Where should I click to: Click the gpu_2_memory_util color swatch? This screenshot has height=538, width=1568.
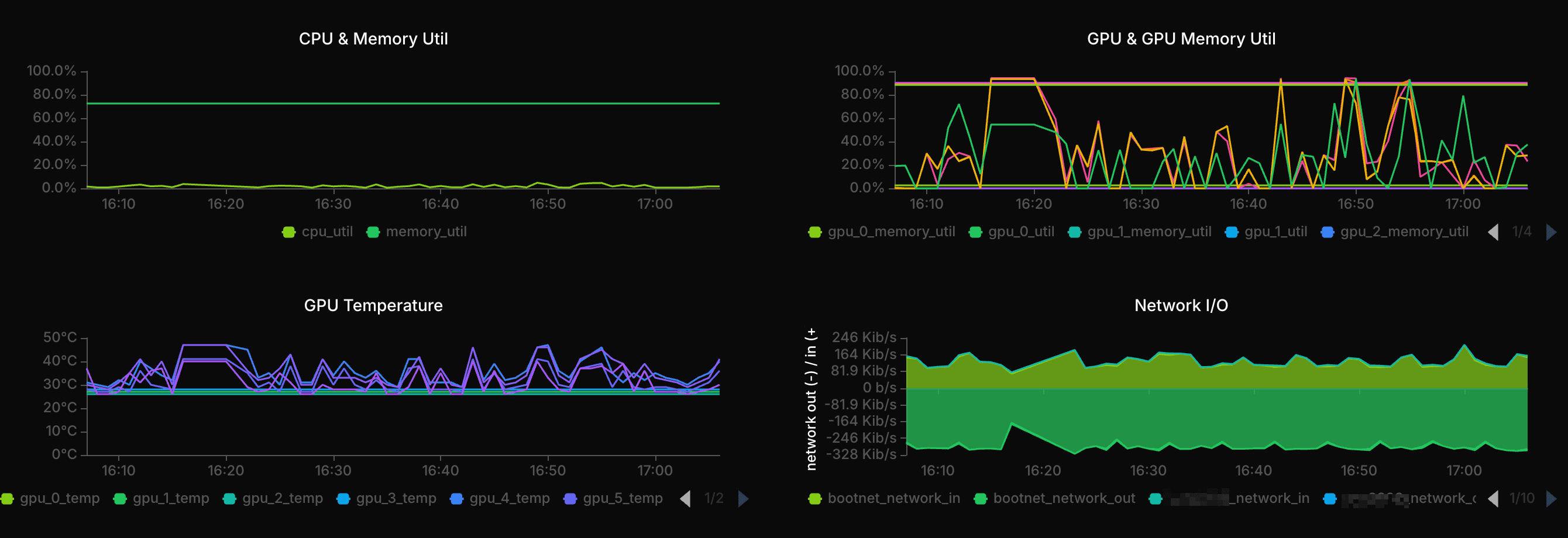tap(1328, 232)
